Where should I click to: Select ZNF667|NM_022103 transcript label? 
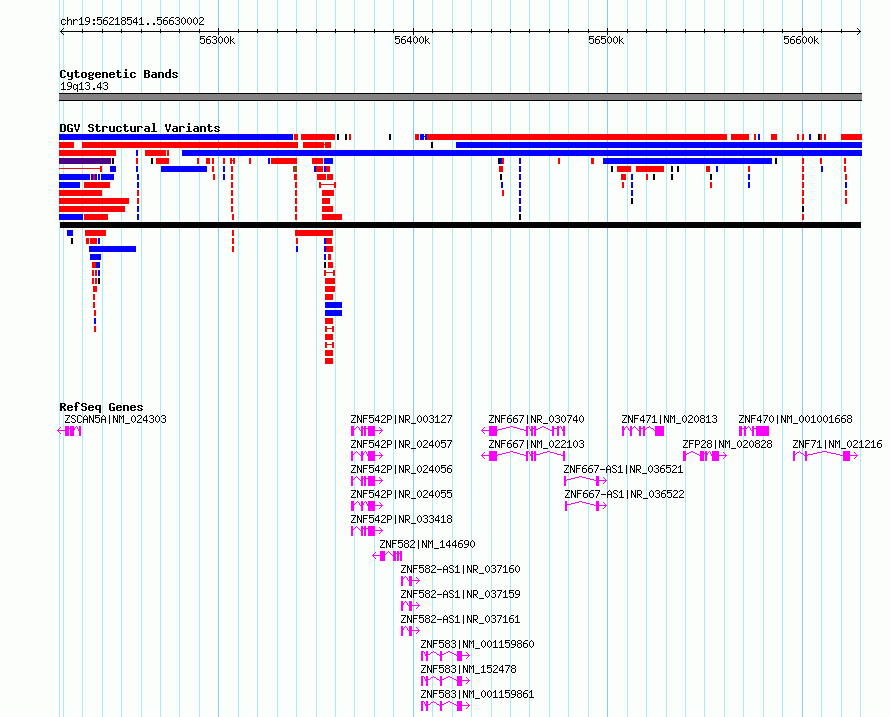click(x=536, y=445)
